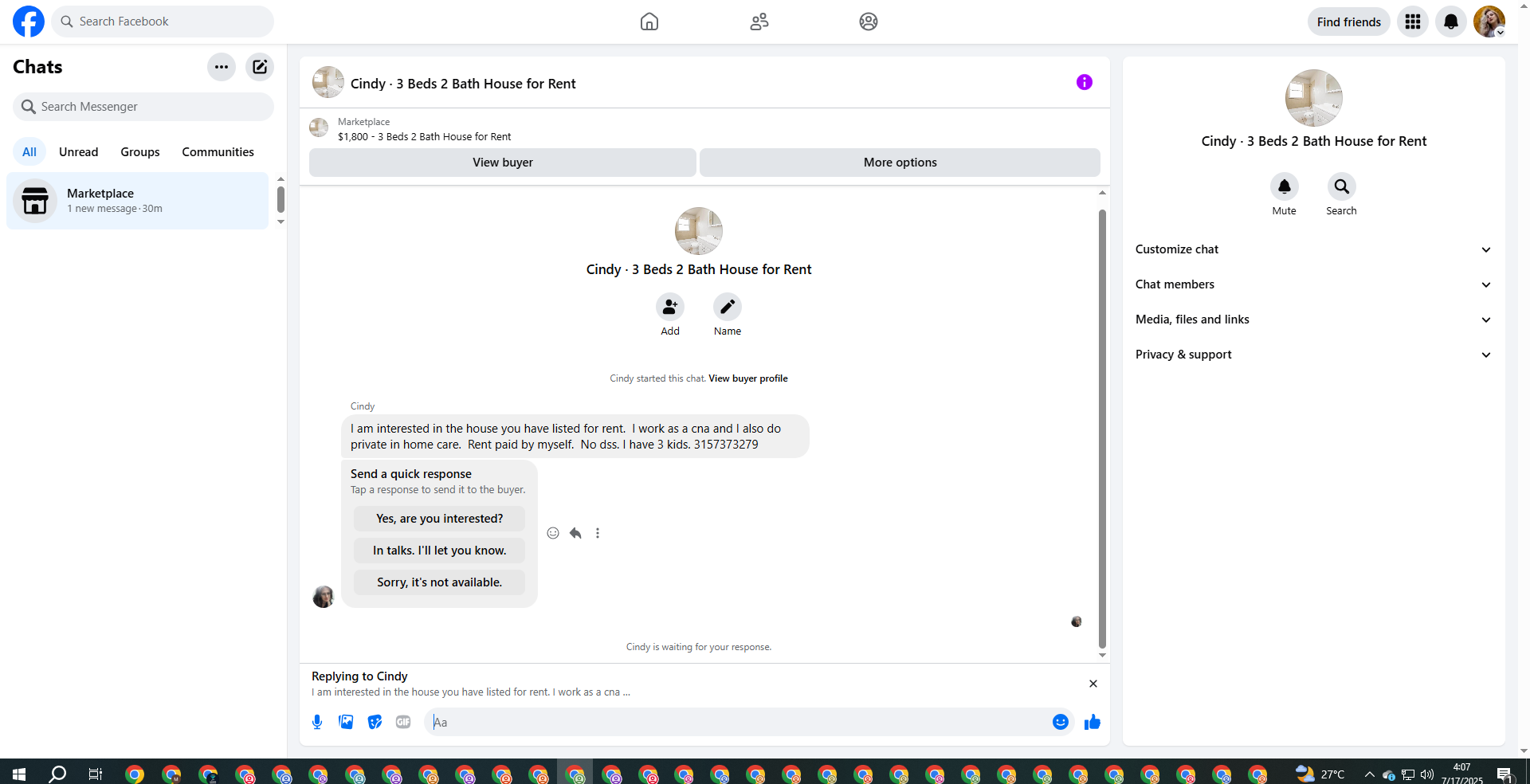The width and height of the screenshot is (1530, 784).
Task: Click the Search Facebook field
Action: tap(163, 22)
